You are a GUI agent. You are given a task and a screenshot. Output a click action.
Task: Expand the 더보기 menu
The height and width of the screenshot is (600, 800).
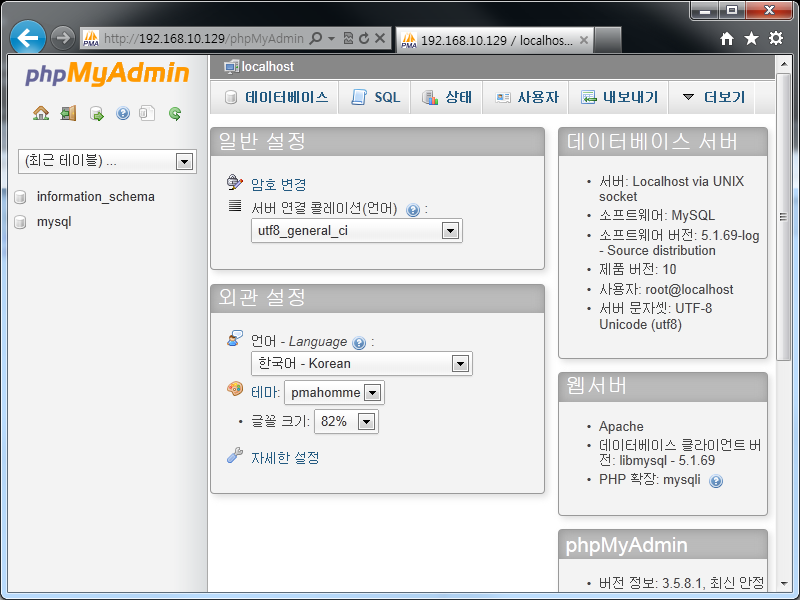713,97
